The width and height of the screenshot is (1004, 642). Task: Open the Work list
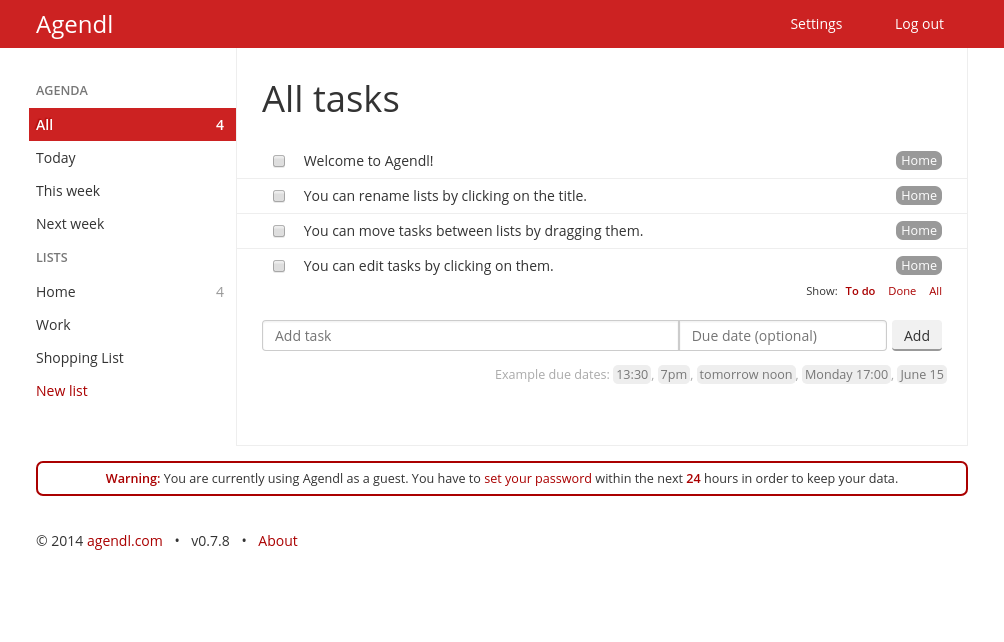click(x=53, y=325)
